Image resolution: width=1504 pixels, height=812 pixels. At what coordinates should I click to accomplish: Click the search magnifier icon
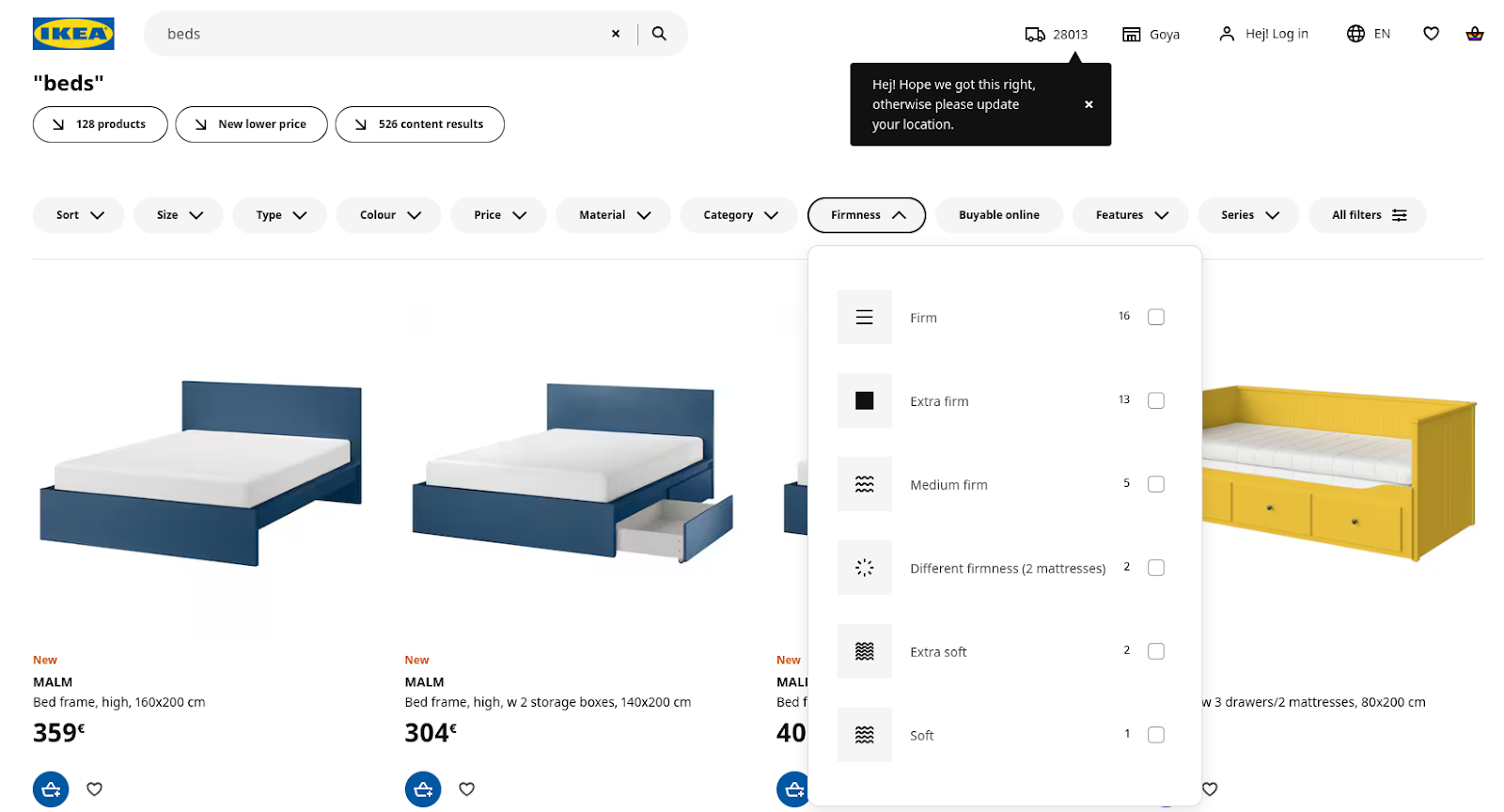[659, 34]
